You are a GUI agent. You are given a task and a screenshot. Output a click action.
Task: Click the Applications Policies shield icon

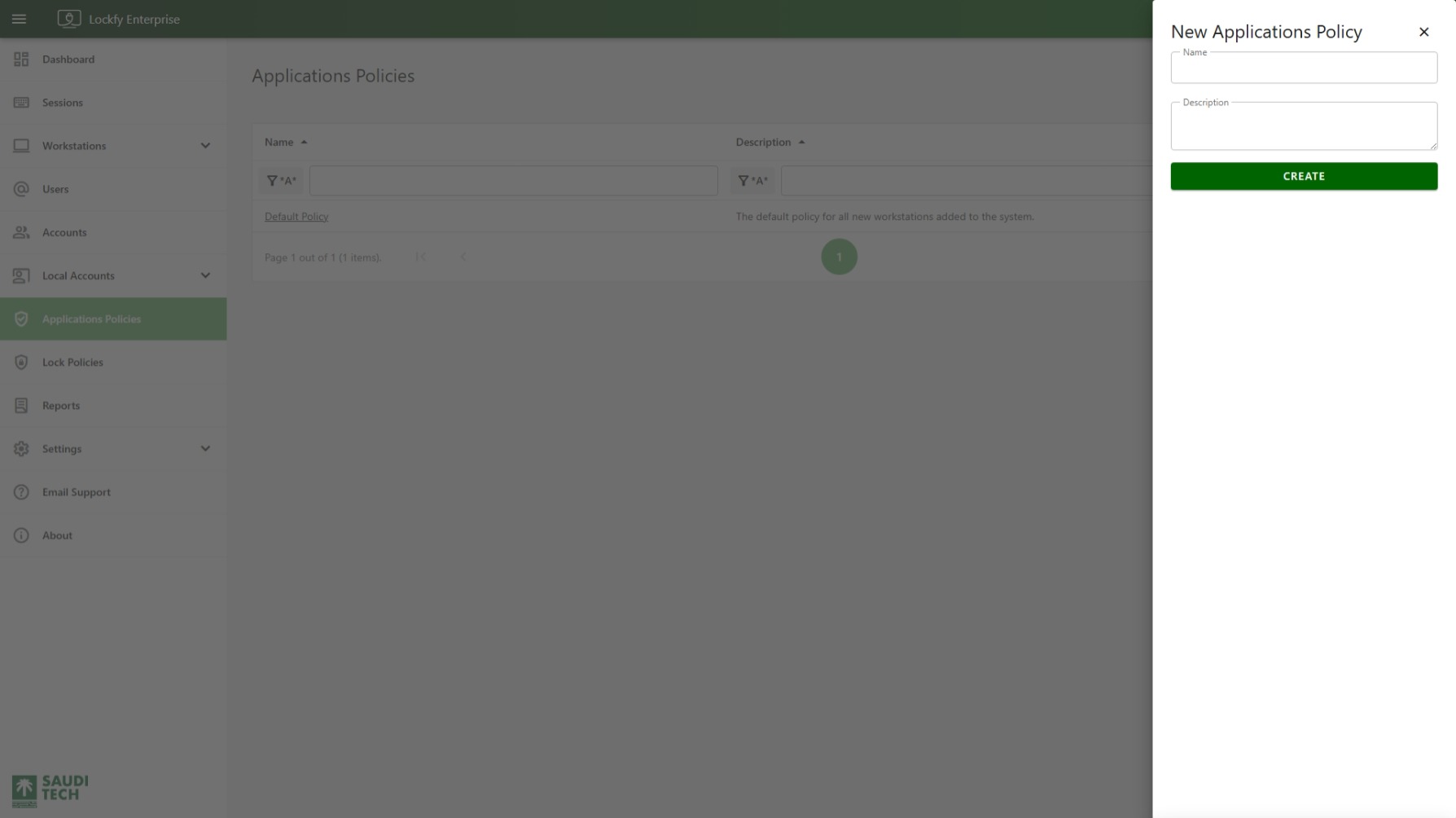pyautogui.click(x=21, y=319)
